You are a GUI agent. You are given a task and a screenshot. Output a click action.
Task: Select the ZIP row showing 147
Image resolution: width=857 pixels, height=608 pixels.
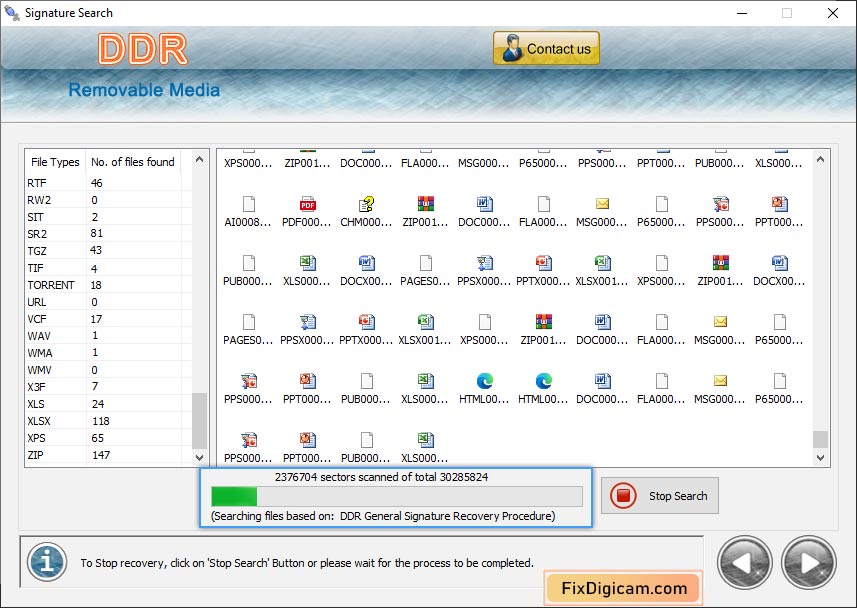tap(109, 455)
